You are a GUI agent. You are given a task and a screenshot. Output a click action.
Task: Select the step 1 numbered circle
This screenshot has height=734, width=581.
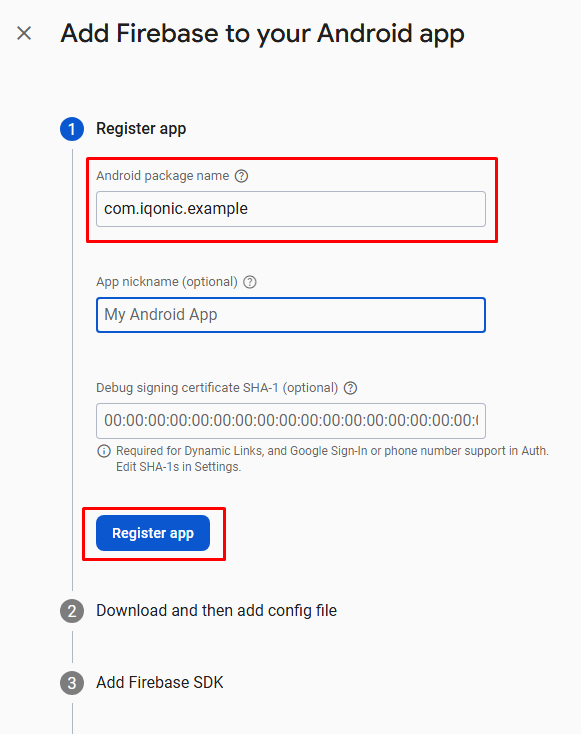point(72,129)
